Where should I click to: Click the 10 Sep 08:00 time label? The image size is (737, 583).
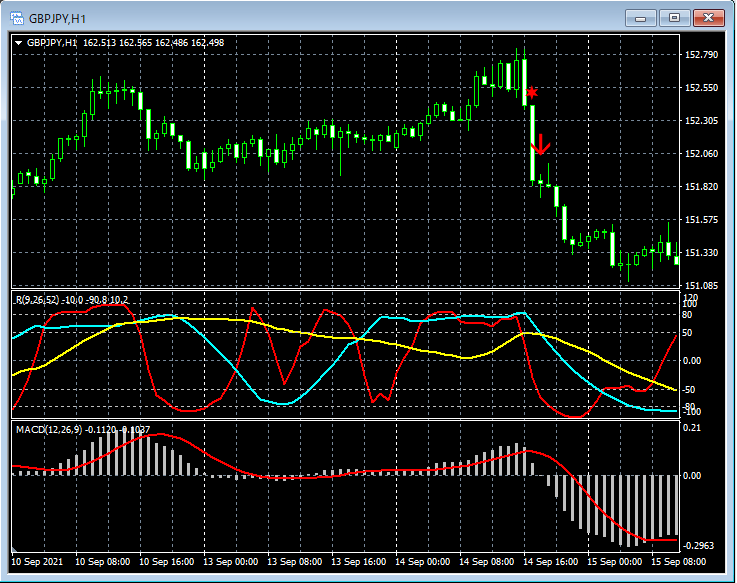pos(102,561)
